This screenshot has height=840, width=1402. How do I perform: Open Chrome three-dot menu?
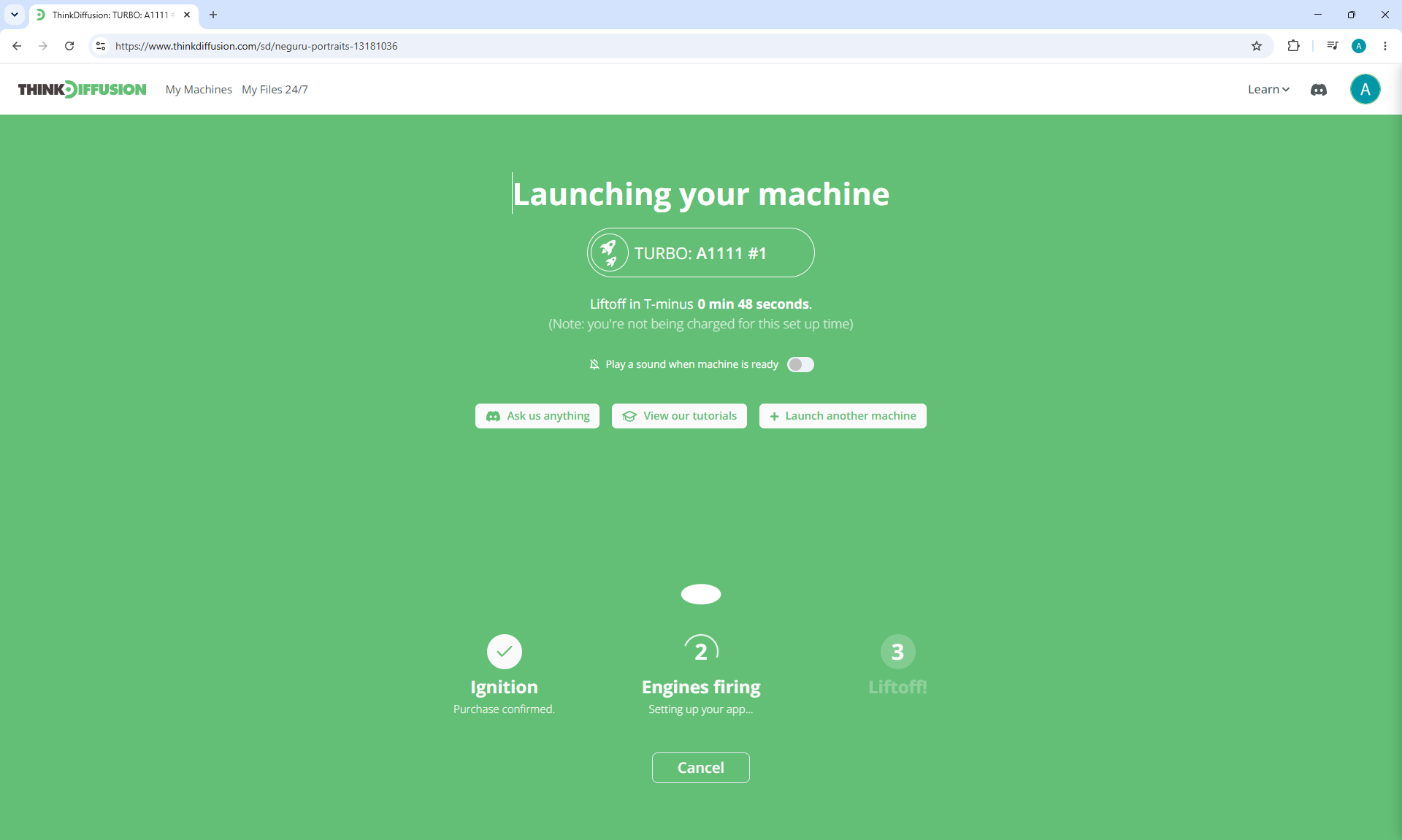1385,46
